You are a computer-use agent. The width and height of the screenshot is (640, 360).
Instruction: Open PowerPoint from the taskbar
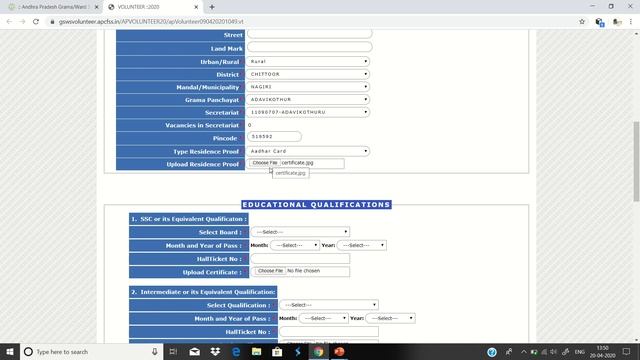tap(339, 351)
